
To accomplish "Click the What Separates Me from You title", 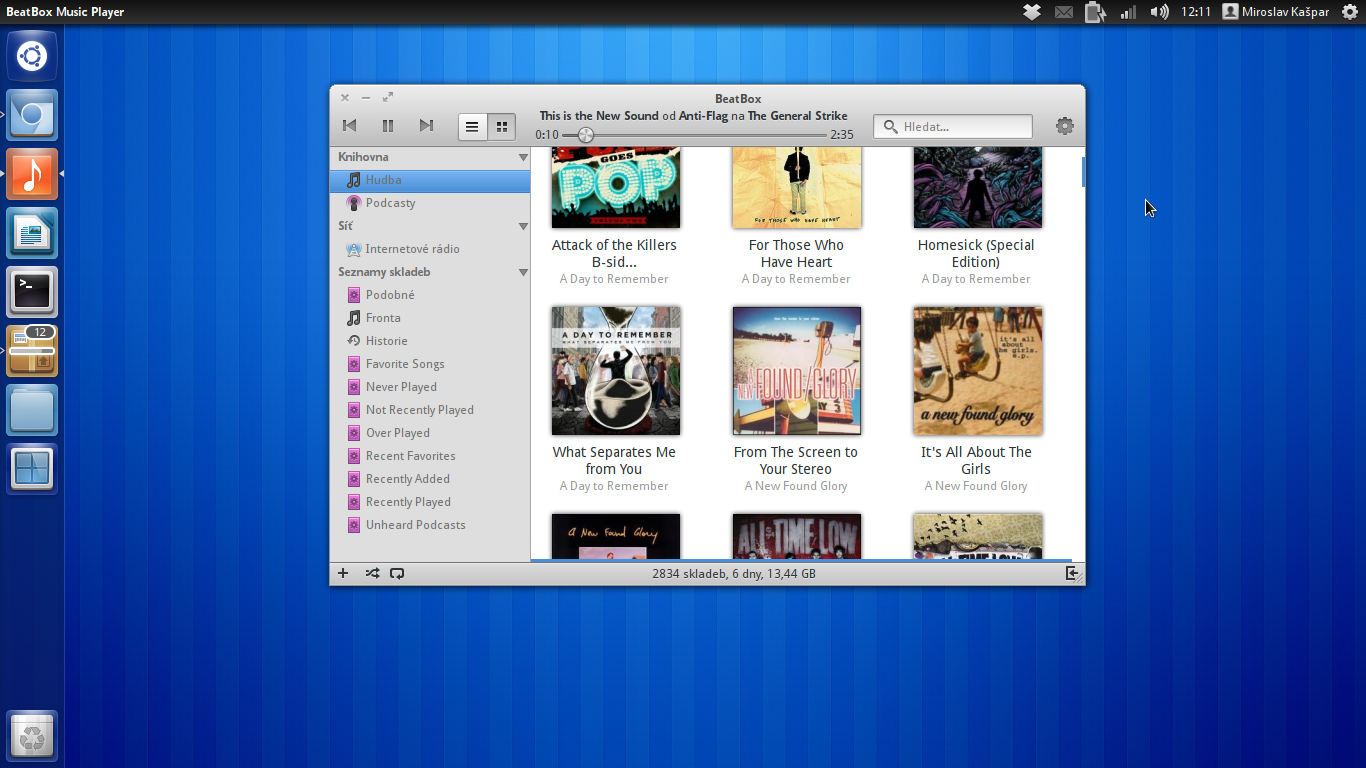I will click(x=614, y=461).
